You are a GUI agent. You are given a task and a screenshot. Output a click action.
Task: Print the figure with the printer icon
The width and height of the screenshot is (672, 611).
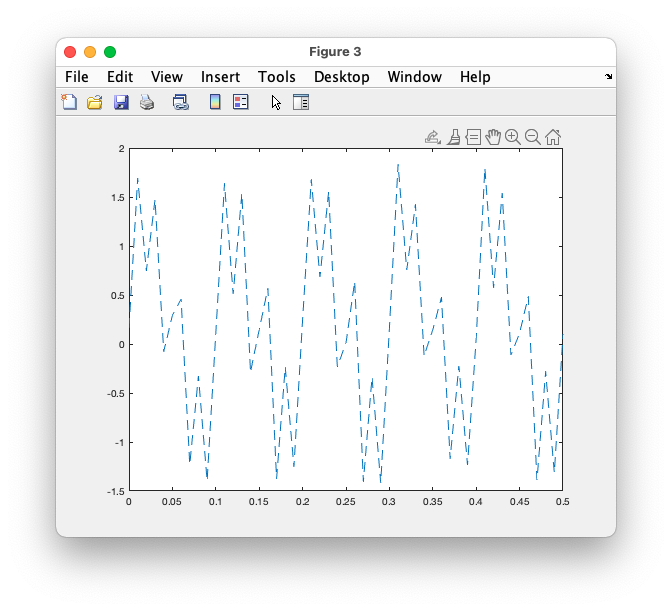coord(147,102)
